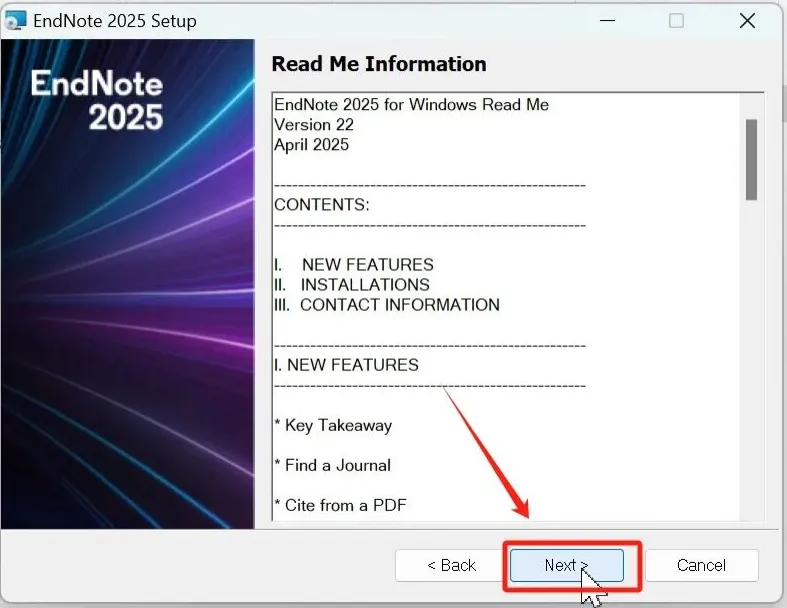Screen dimensions: 787x608
Task: Click the 'Read Me Information' heading
Action: [x=379, y=64]
